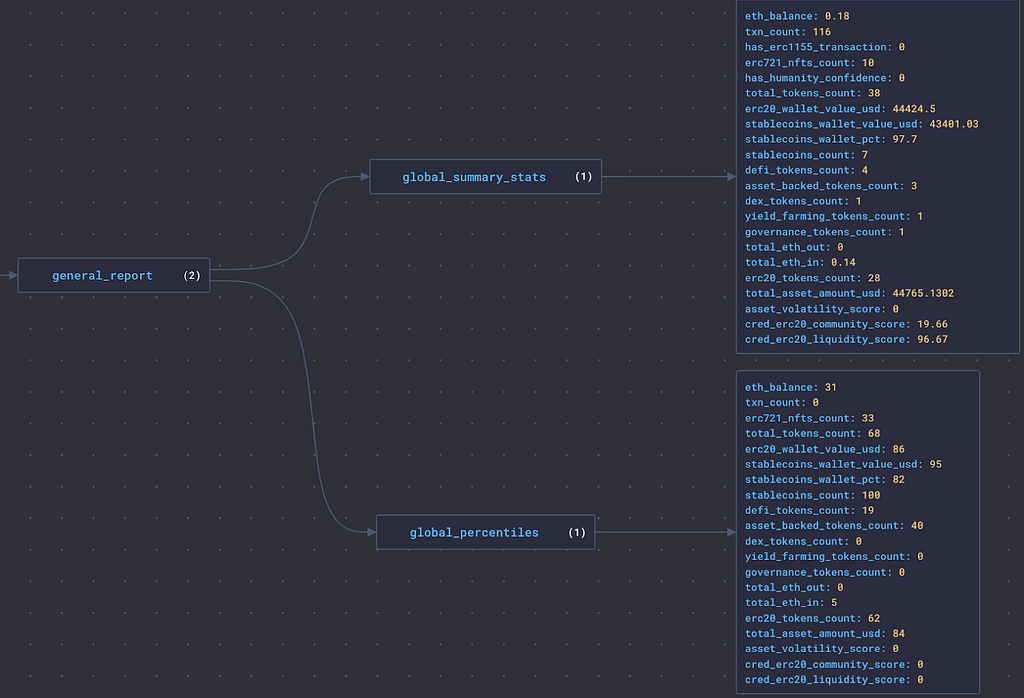
Task: Click 'defi_tokens_count: 19' entry
Action: tap(809, 511)
